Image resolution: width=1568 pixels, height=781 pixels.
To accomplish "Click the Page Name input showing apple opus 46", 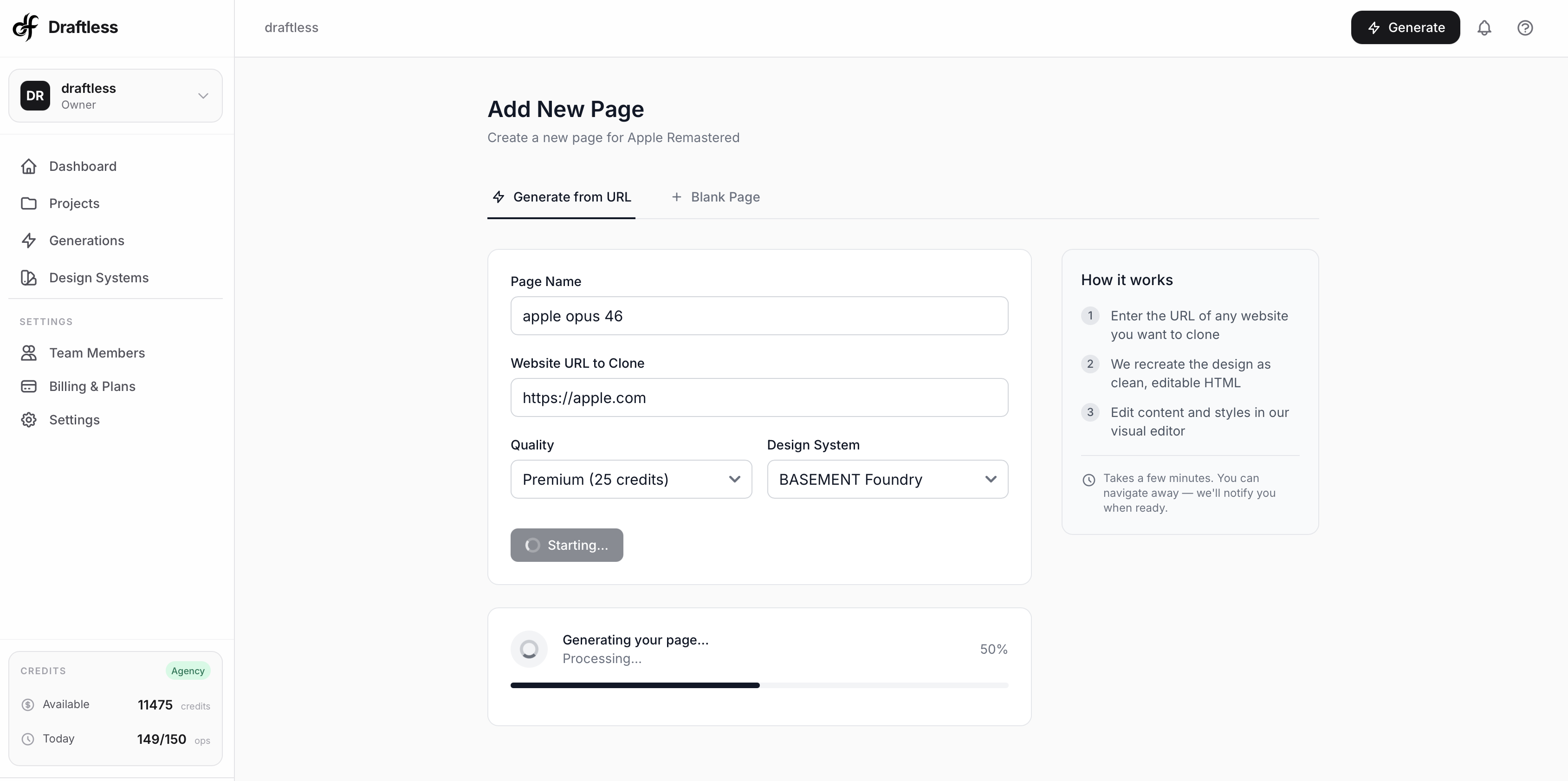I will 758,316.
